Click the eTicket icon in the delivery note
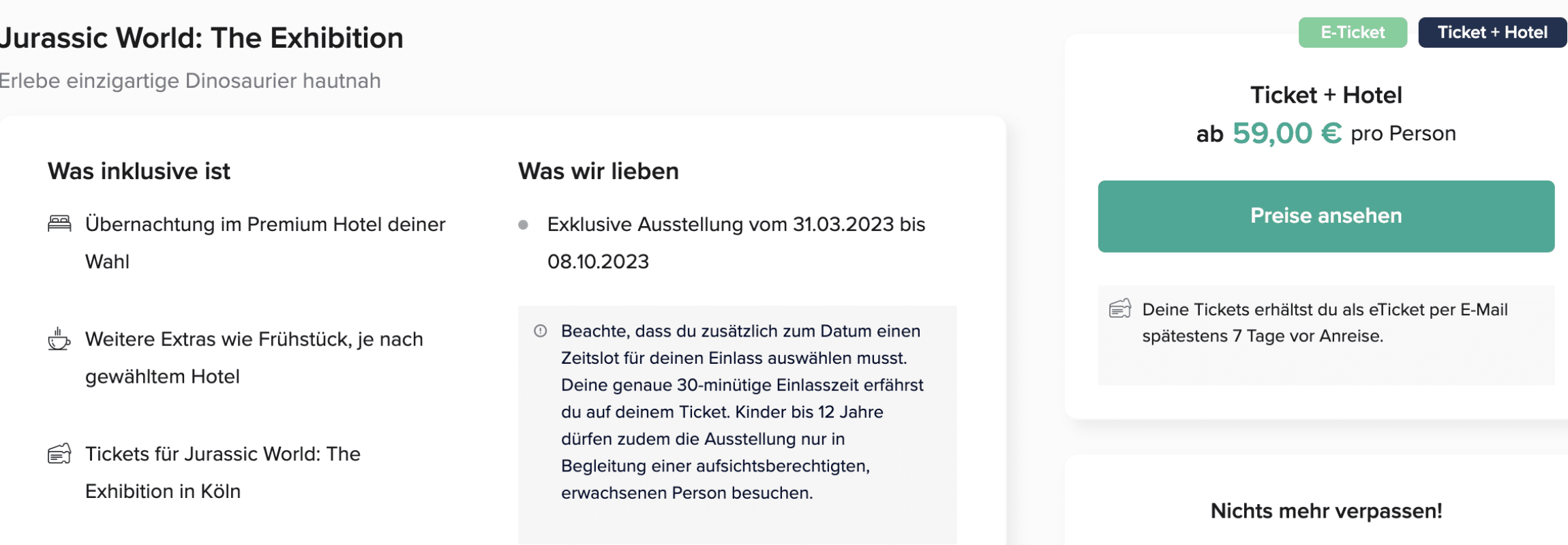 1120,309
